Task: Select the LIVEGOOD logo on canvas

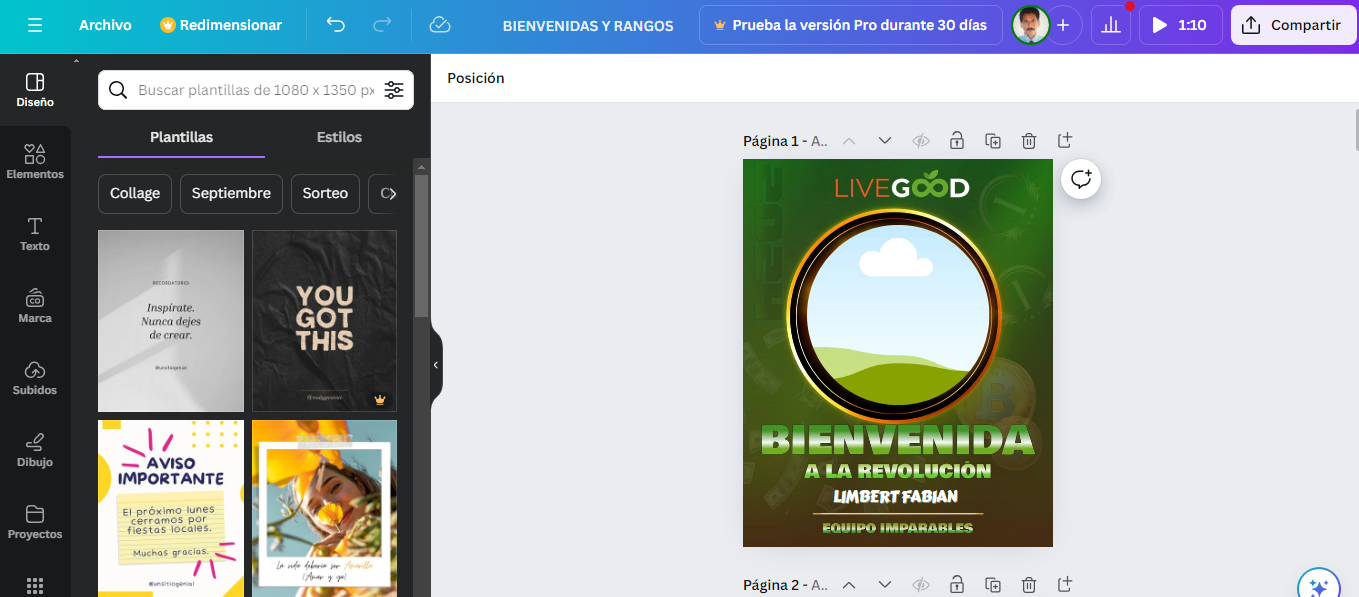Action: coord(902,186)
